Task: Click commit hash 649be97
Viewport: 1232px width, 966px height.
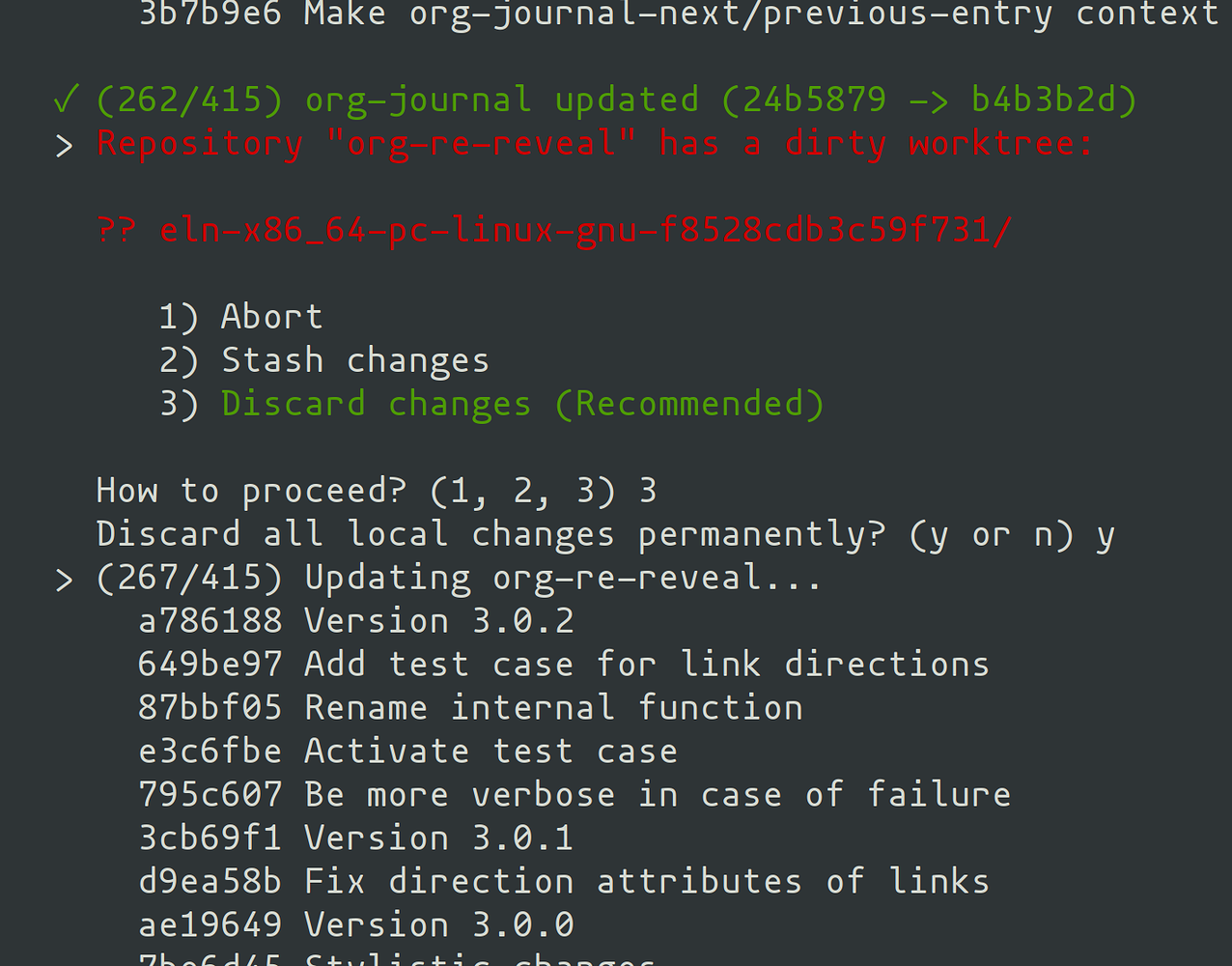Action: coord(210,665)
